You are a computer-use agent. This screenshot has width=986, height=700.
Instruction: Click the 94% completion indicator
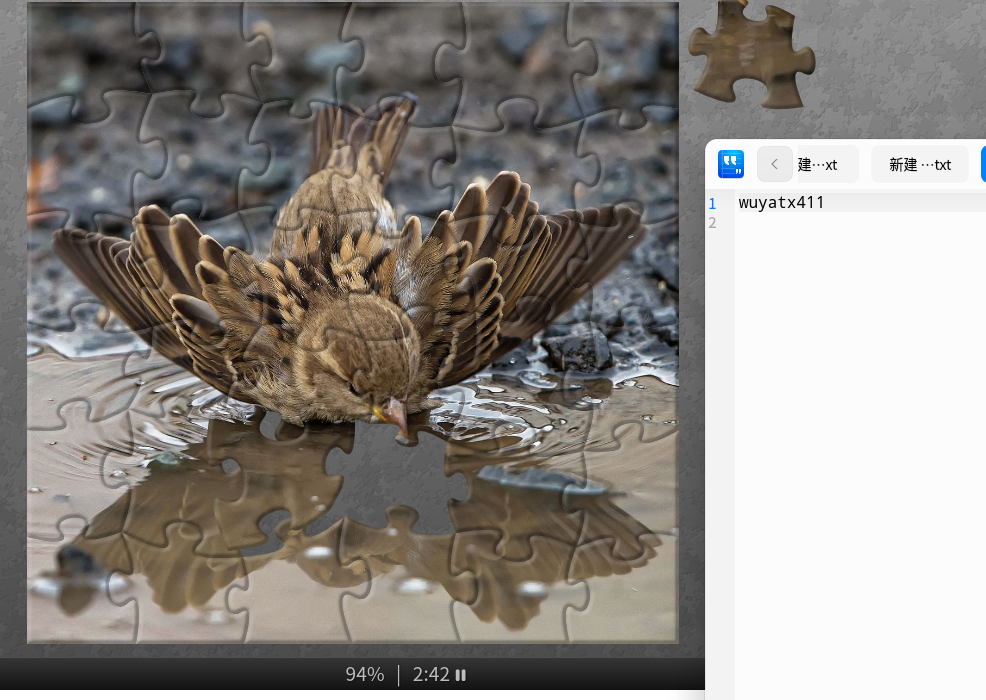[x=365, y=675]
